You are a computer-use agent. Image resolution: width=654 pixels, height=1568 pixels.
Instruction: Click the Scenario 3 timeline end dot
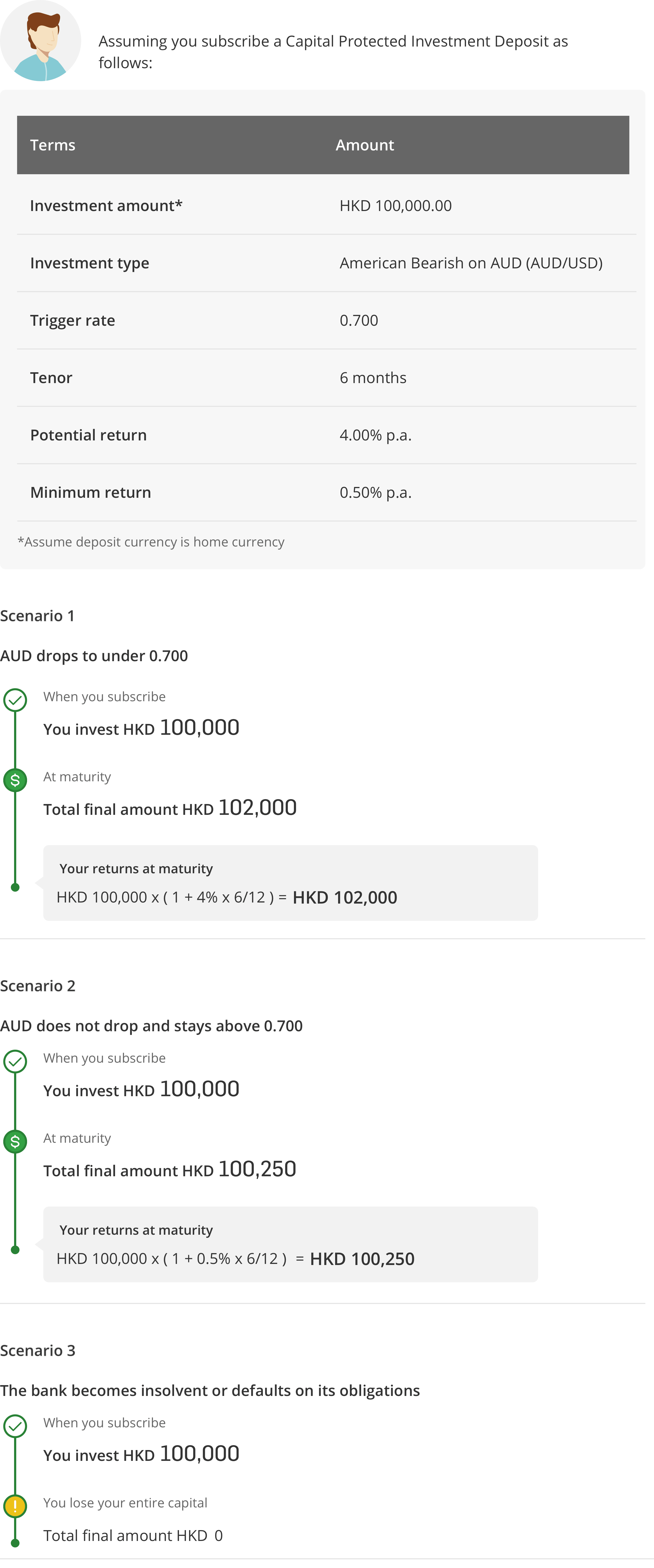pyautogui.click(x=15, y=1543)
